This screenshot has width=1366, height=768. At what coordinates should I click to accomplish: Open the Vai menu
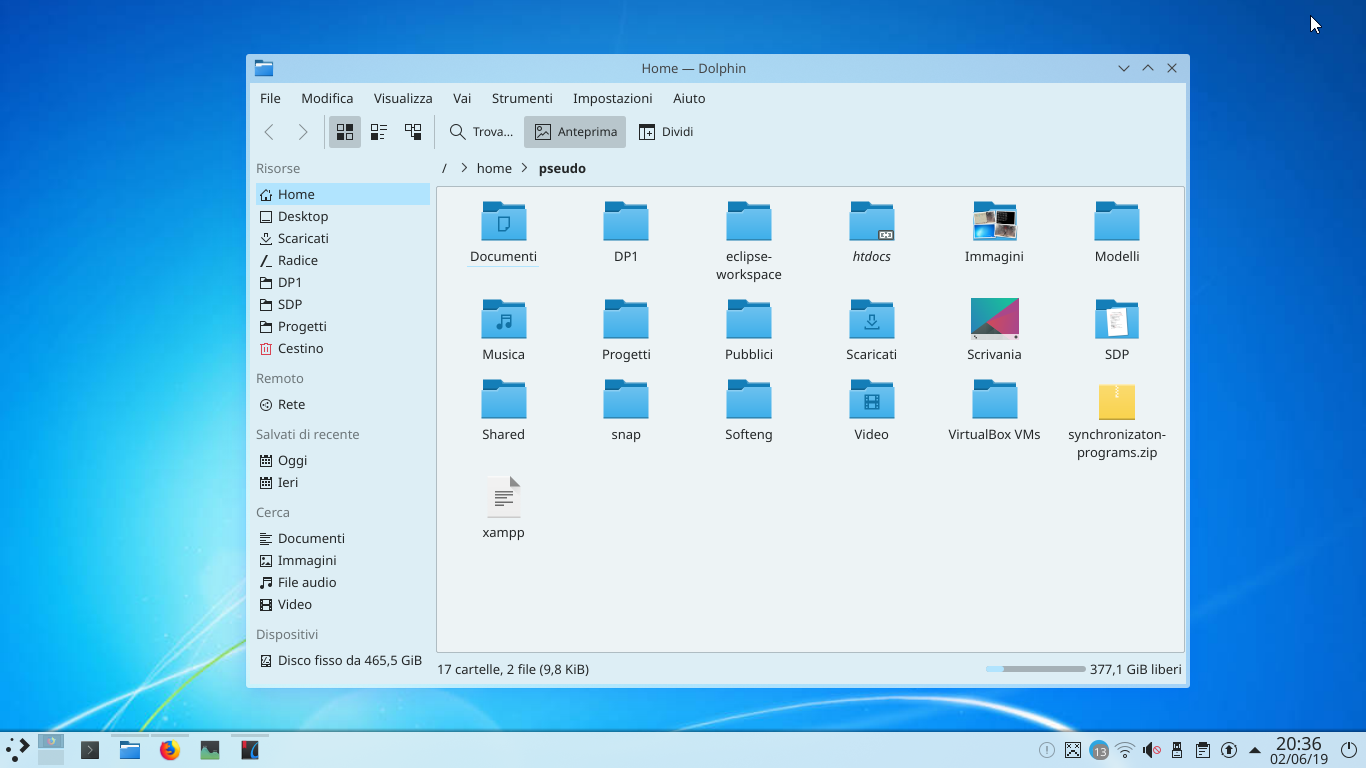[x=462, y=98]
